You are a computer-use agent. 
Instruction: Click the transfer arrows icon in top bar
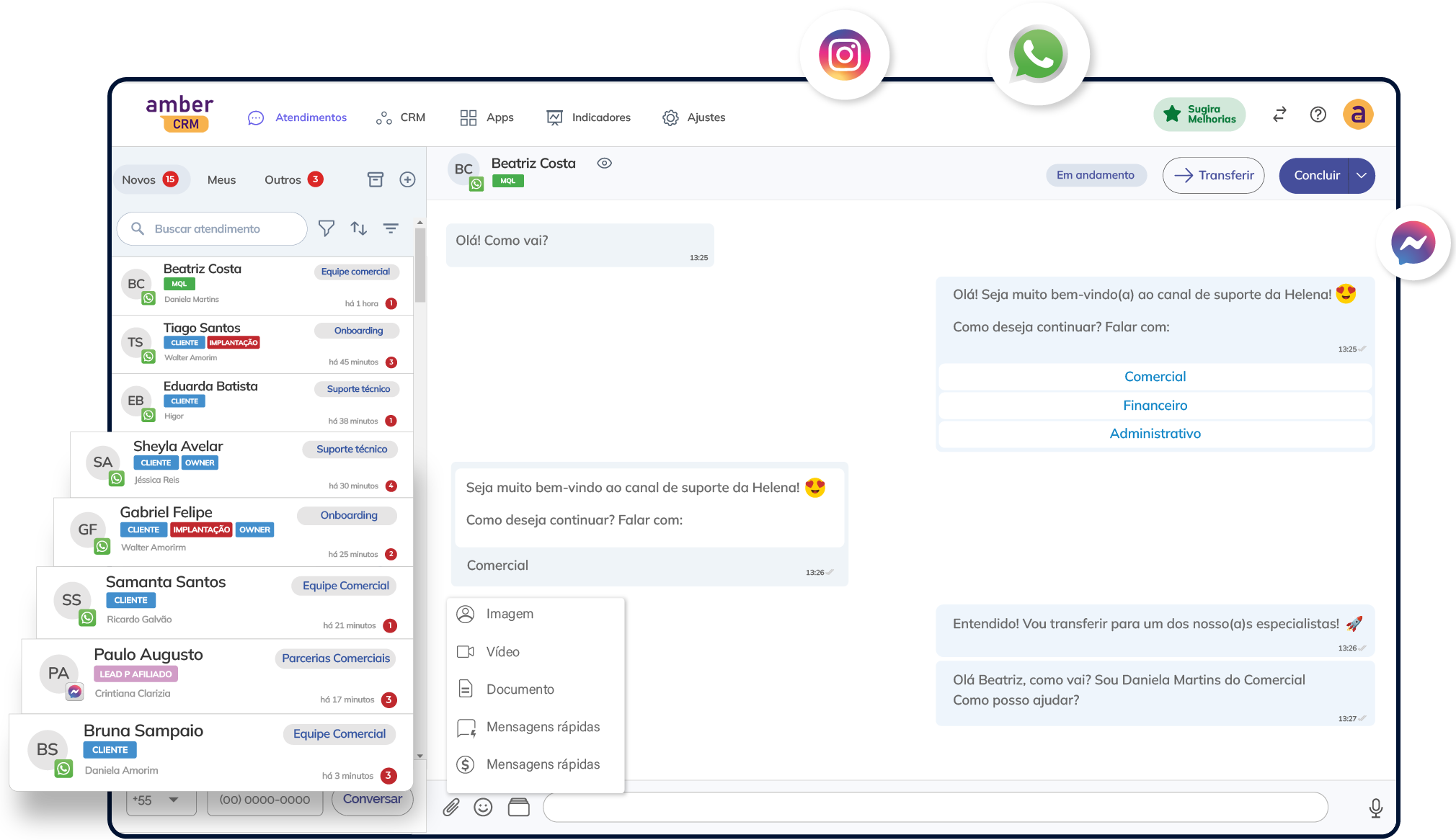coord(1279,115)
